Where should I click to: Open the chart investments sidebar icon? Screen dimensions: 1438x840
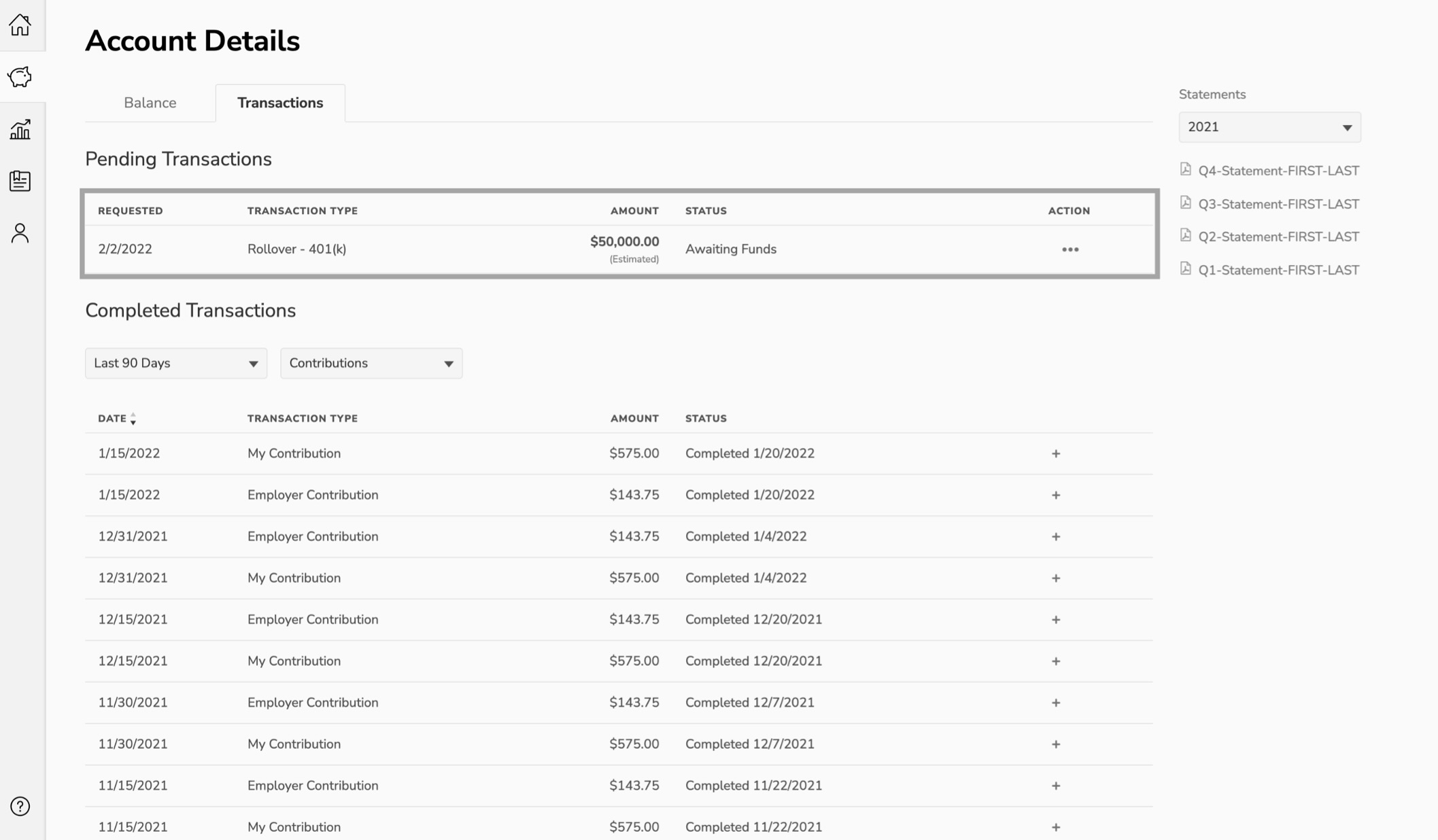[20, 129]
